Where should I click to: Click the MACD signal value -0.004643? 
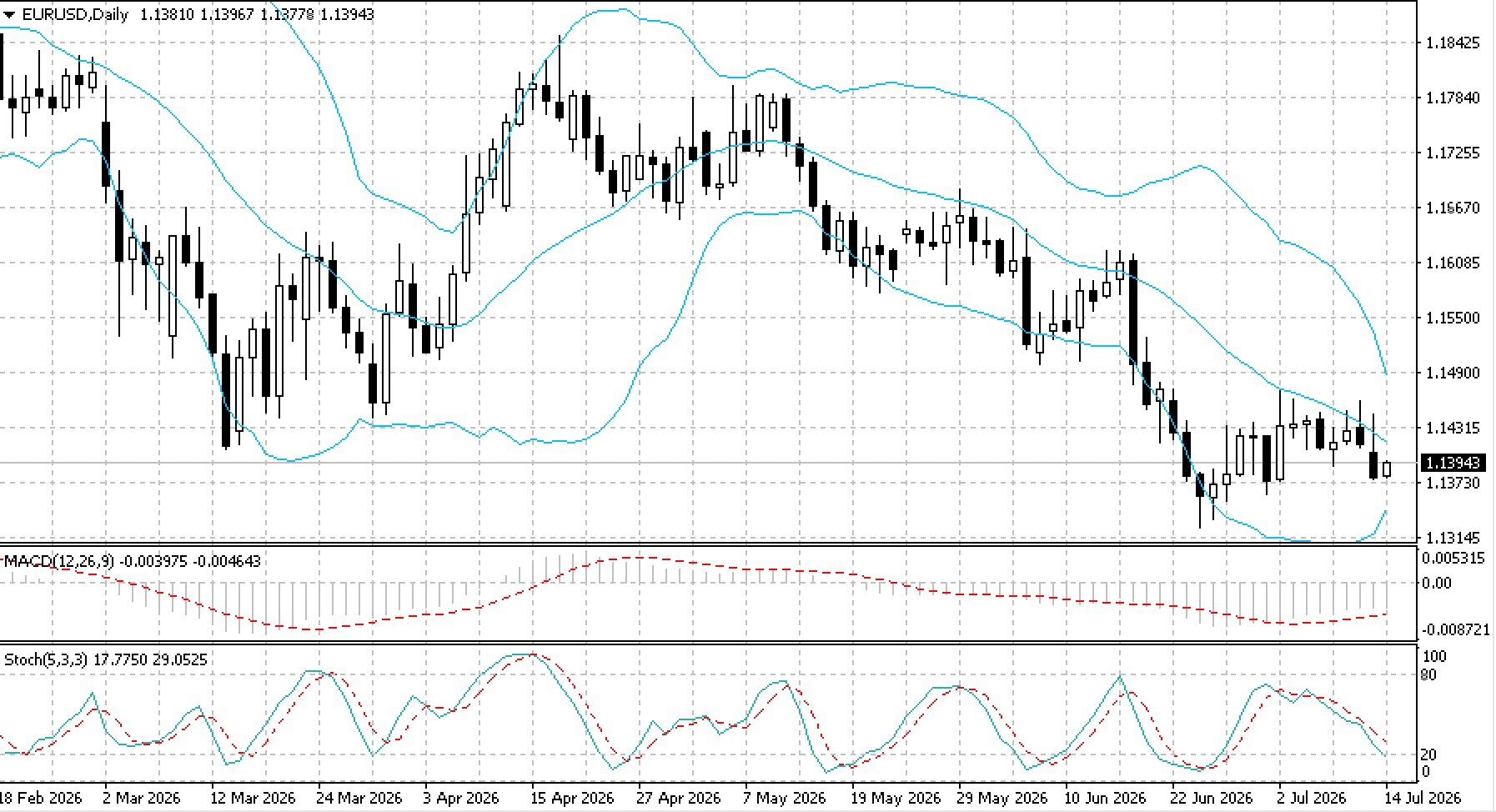click(x=227, y=561)
